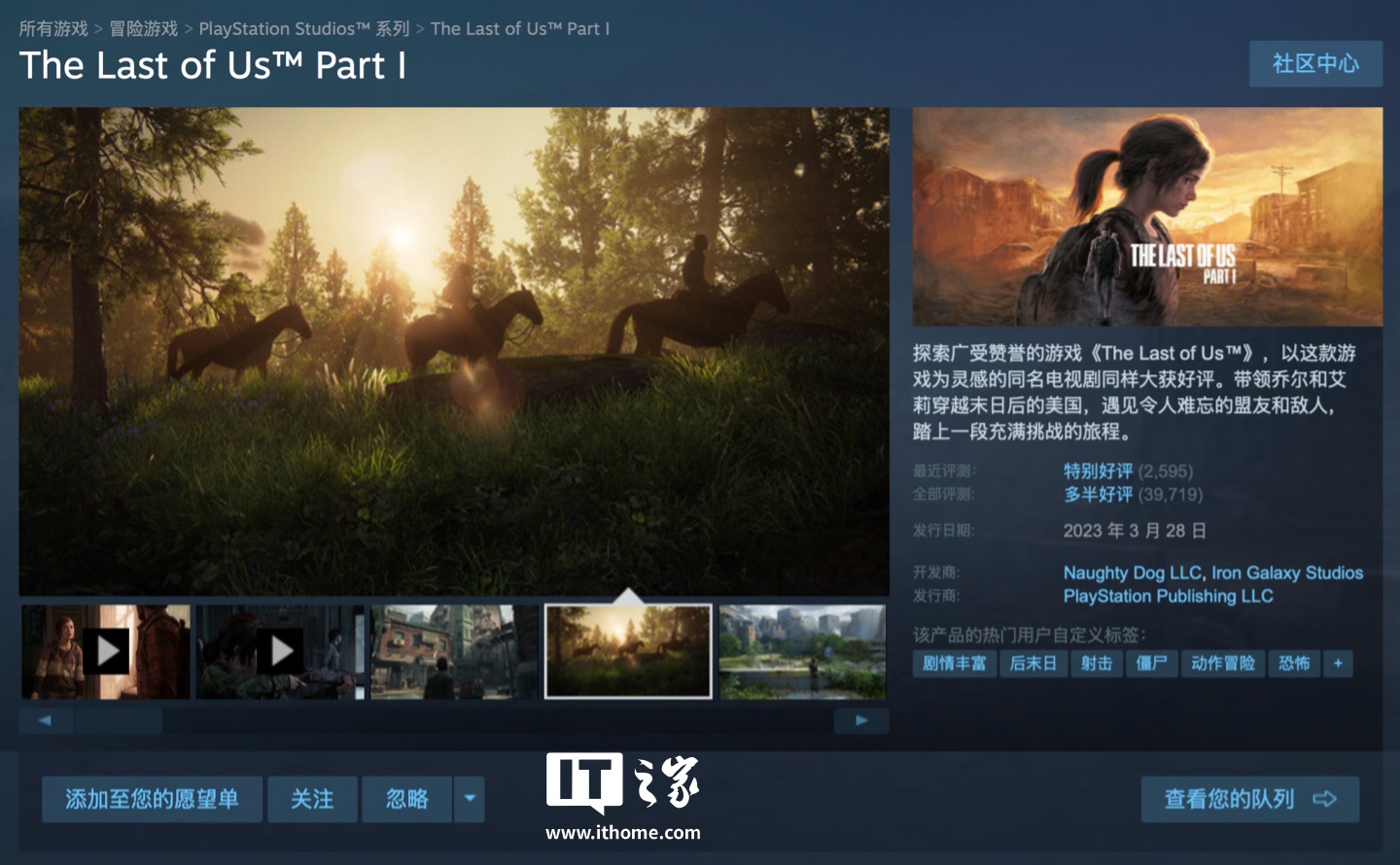Open the 社区中心 community hub
The image size is (1400, 865).
[1315, 63]
